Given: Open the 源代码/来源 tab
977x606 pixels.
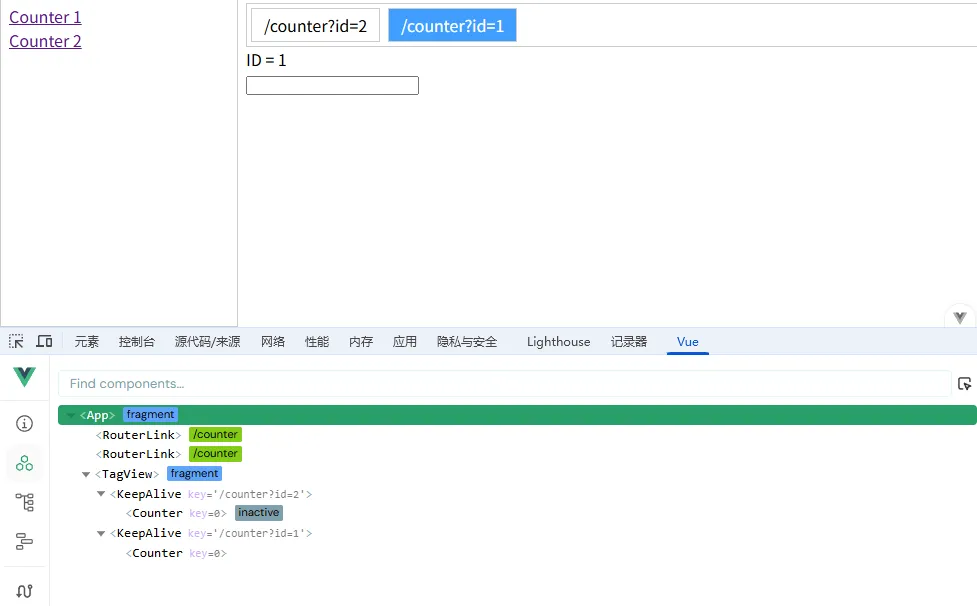Looking at the screenshot, I should click(207, 341).
